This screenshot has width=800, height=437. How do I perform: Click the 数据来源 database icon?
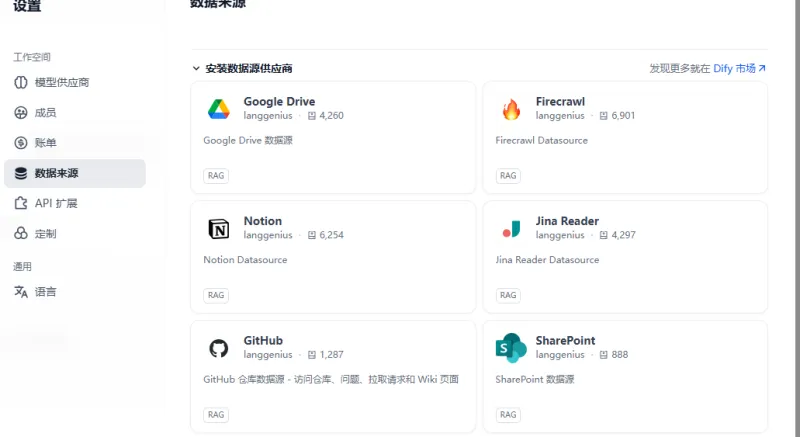(x=21, y=173)
